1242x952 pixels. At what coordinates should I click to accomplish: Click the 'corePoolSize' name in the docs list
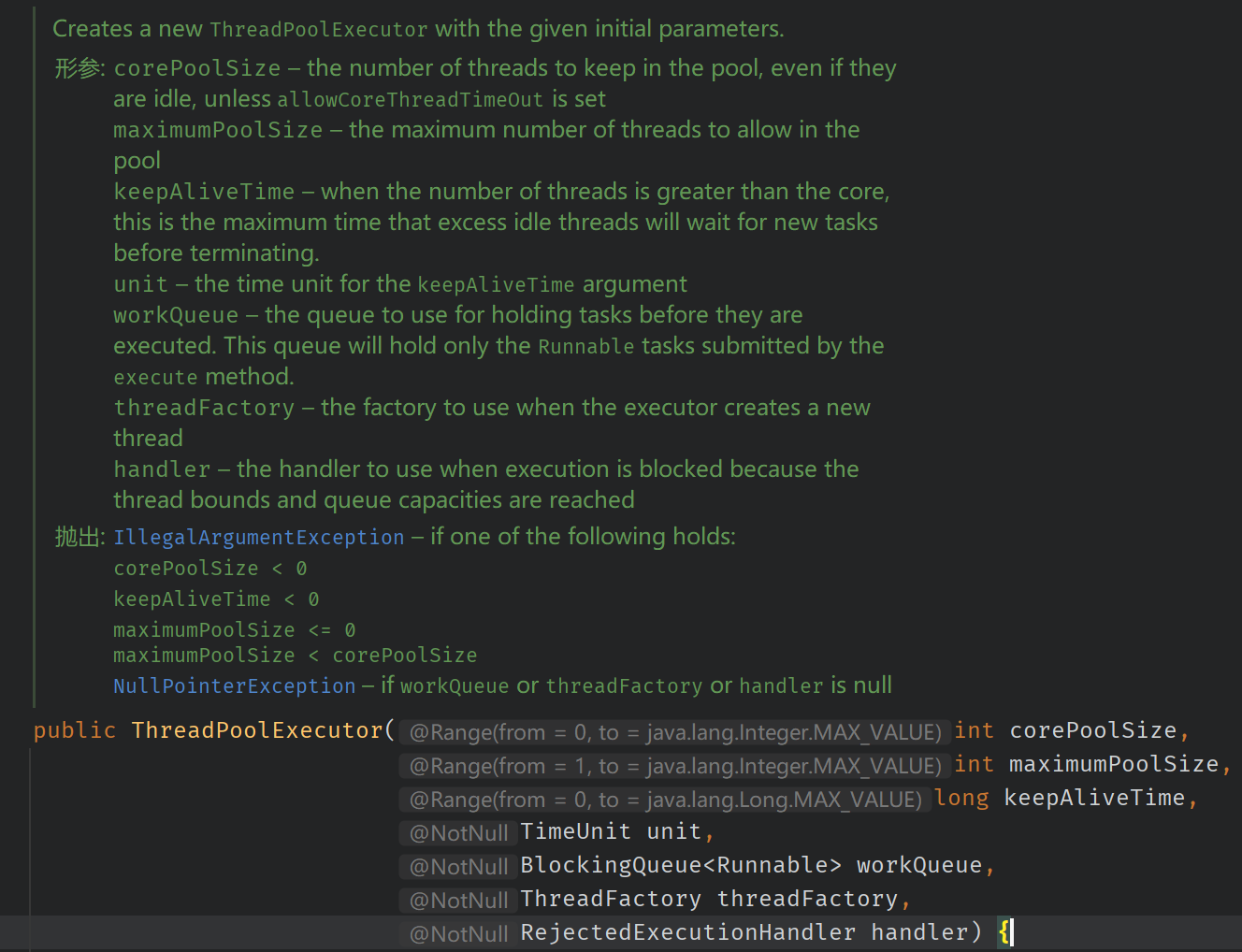tap(197, 68)
